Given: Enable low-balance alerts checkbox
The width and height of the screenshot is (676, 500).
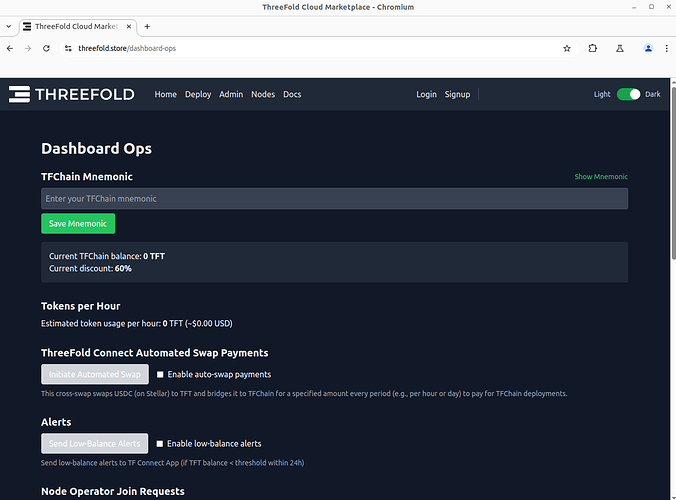Looking at the screenshot, I should coord(160,444).
